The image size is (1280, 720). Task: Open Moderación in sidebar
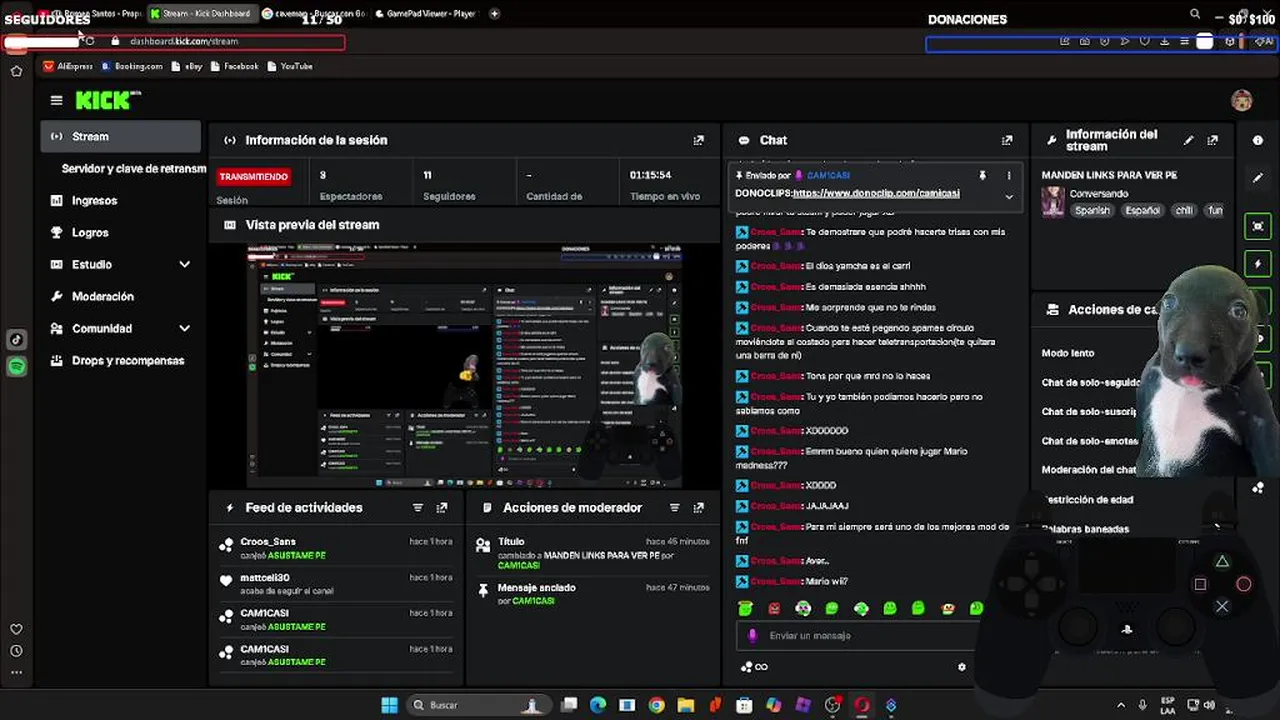tap(102, 296)
